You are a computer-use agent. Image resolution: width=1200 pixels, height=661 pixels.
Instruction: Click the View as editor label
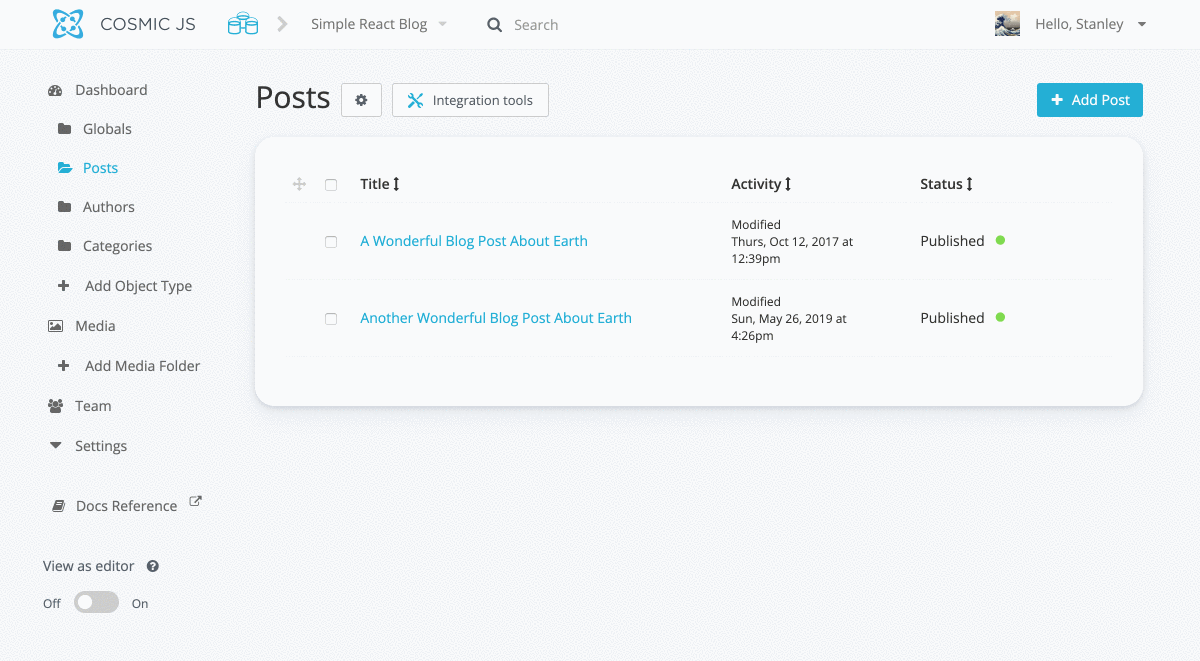88,566
